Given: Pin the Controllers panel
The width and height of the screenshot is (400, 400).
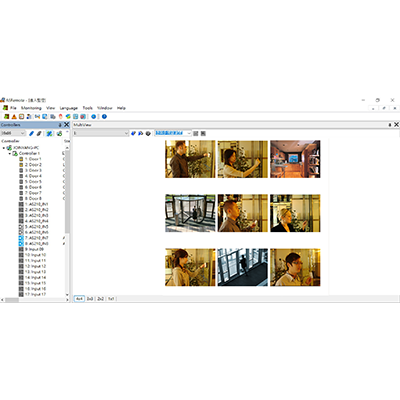Looking at the screenshot, I should pyautogui.click(x=60, y=125).
